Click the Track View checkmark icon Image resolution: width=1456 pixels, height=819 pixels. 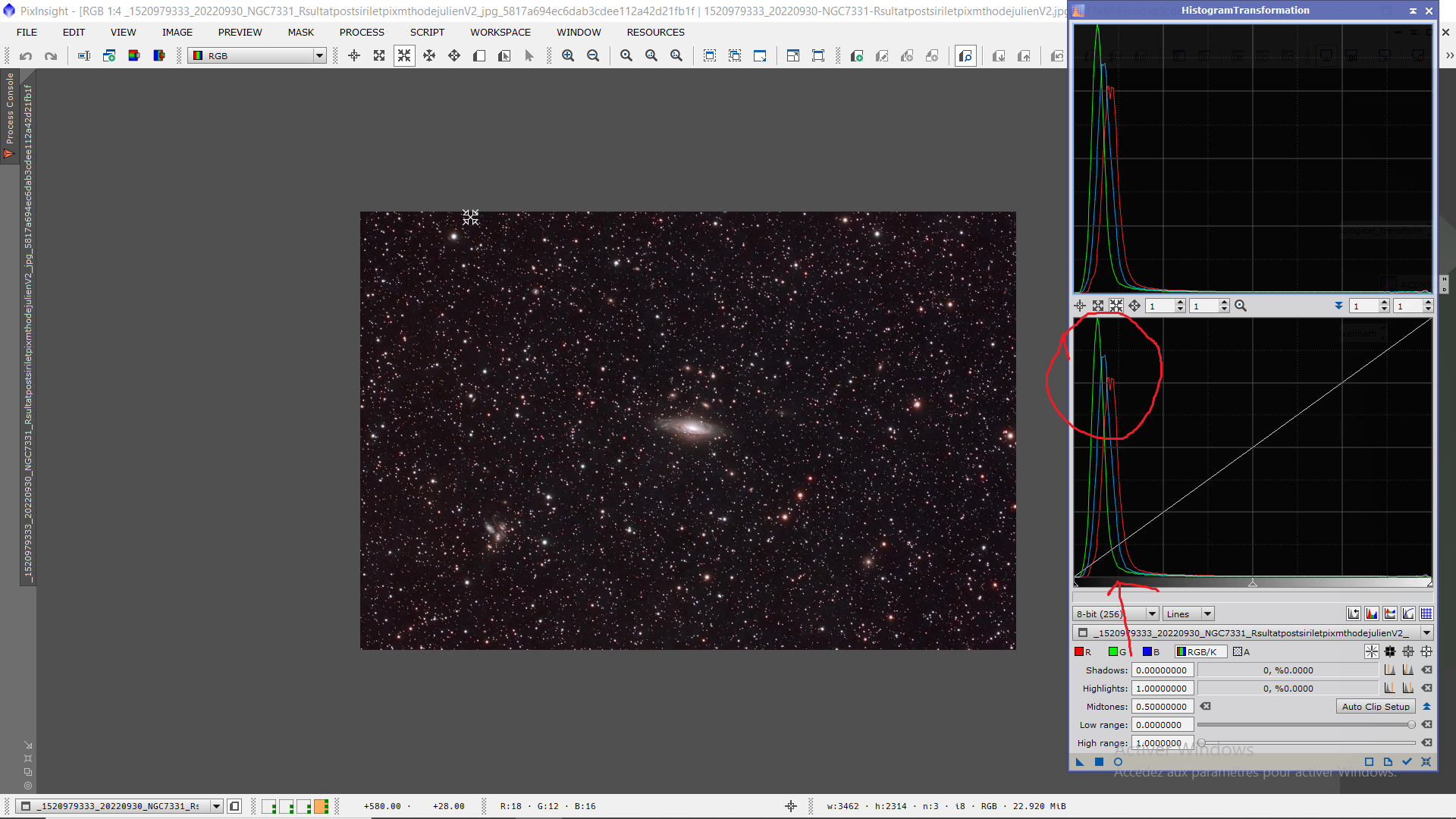pyautogui.click(x=1407, y=761)
